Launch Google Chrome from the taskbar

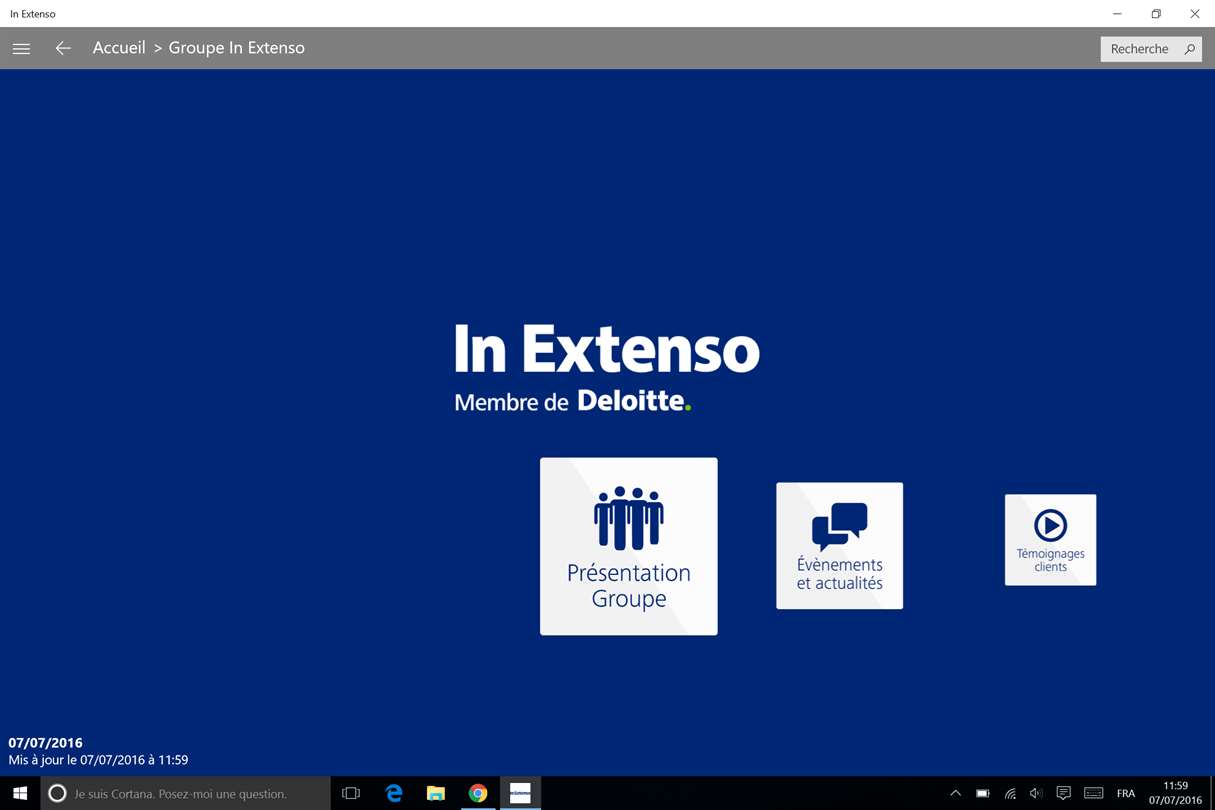coord(478,793)
